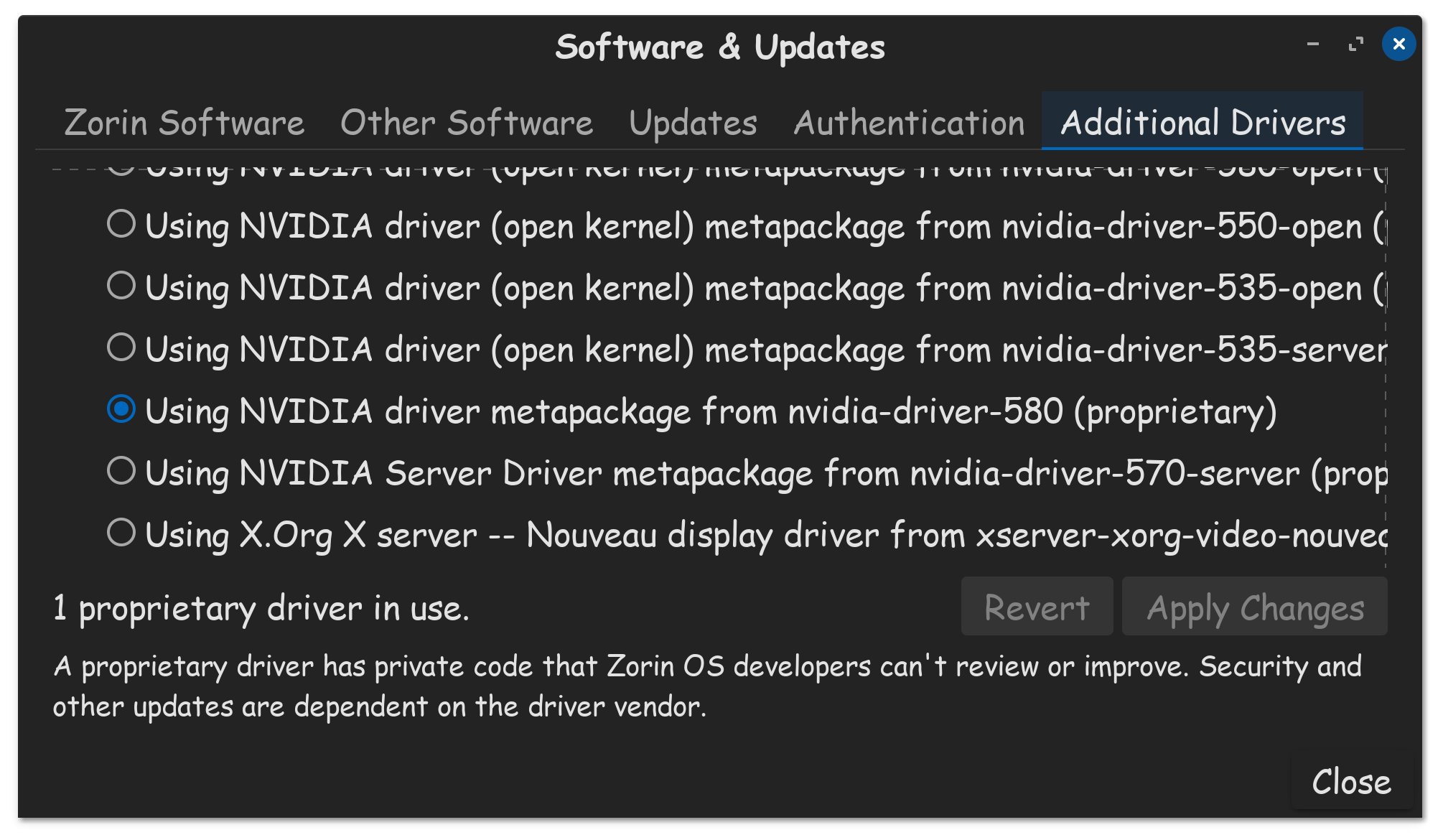Select nvidia-driver-535-open radio button
Image resolution: width=1443 pixels, height=840 pixels.
pos(121,286)
